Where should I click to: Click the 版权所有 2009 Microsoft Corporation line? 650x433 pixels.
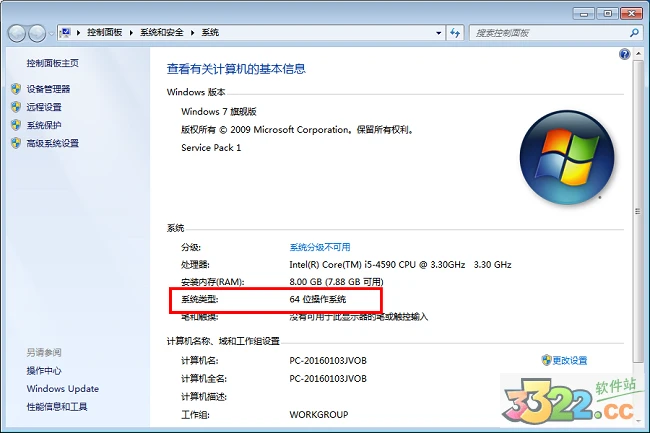click(297, 130)
